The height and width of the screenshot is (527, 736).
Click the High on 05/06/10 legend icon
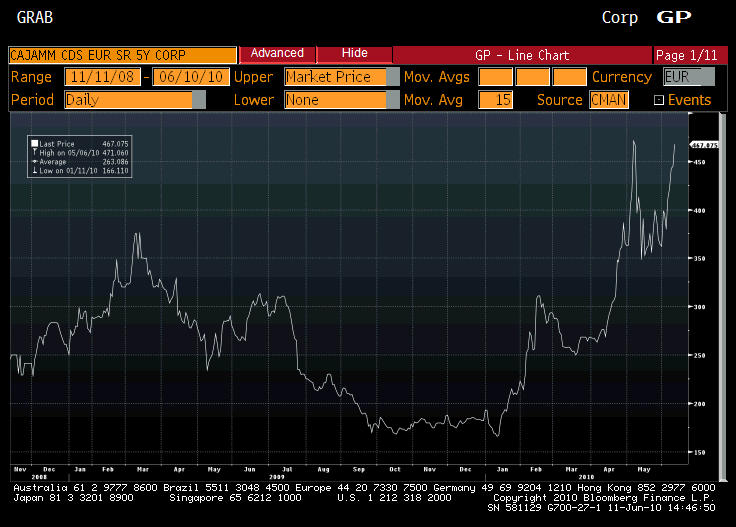(x=34, y=153)
